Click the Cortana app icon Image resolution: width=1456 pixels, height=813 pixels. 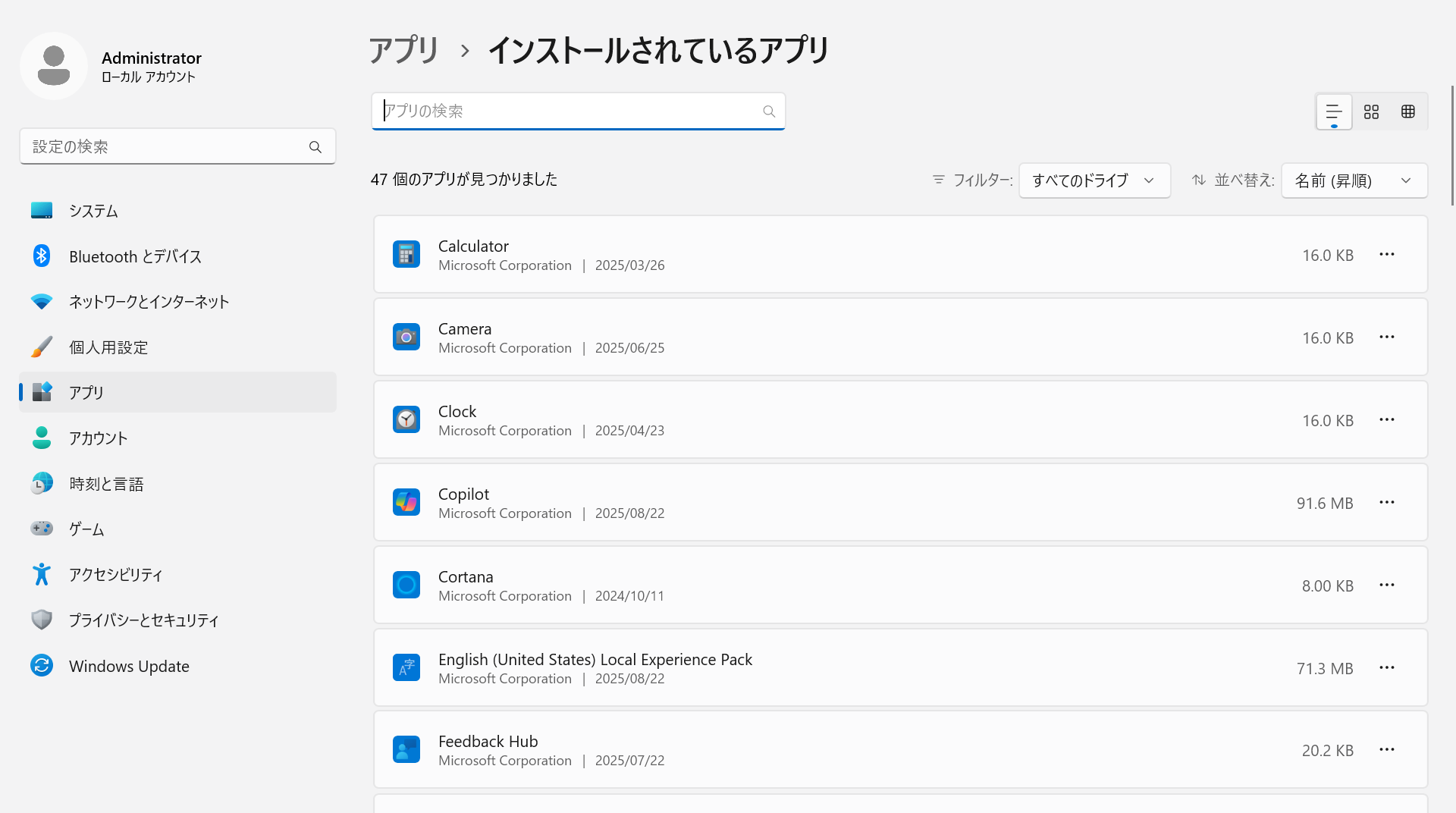tap(406, 585)
